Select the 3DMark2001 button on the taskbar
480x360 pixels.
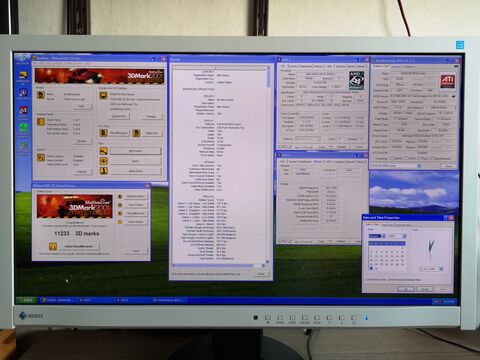pos(57,300)
